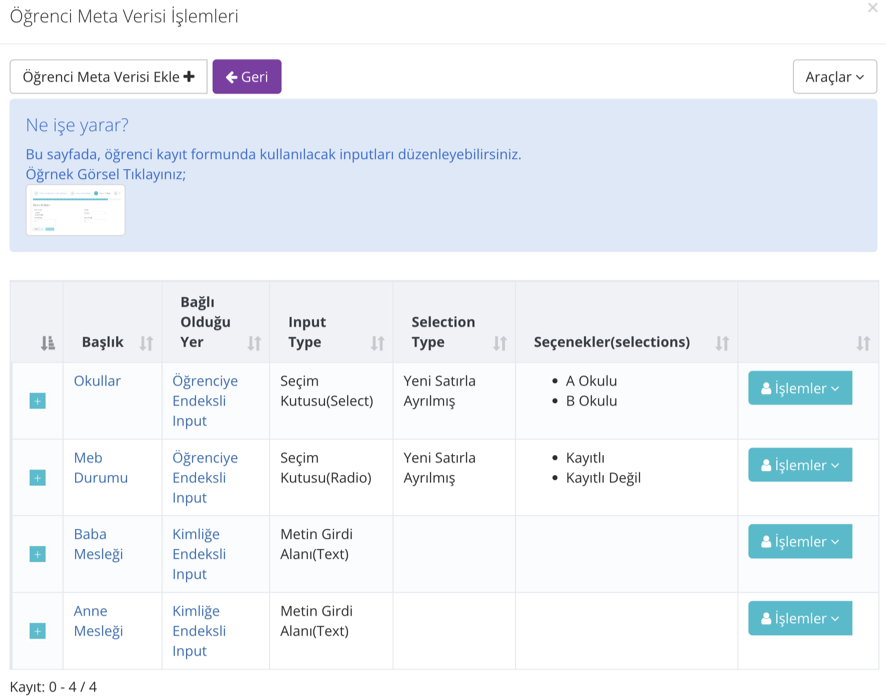The image size is (886, 697).
Task: Open İşlemler dropdown for Baba Mesleği row
Action: [x=800, y=541]
